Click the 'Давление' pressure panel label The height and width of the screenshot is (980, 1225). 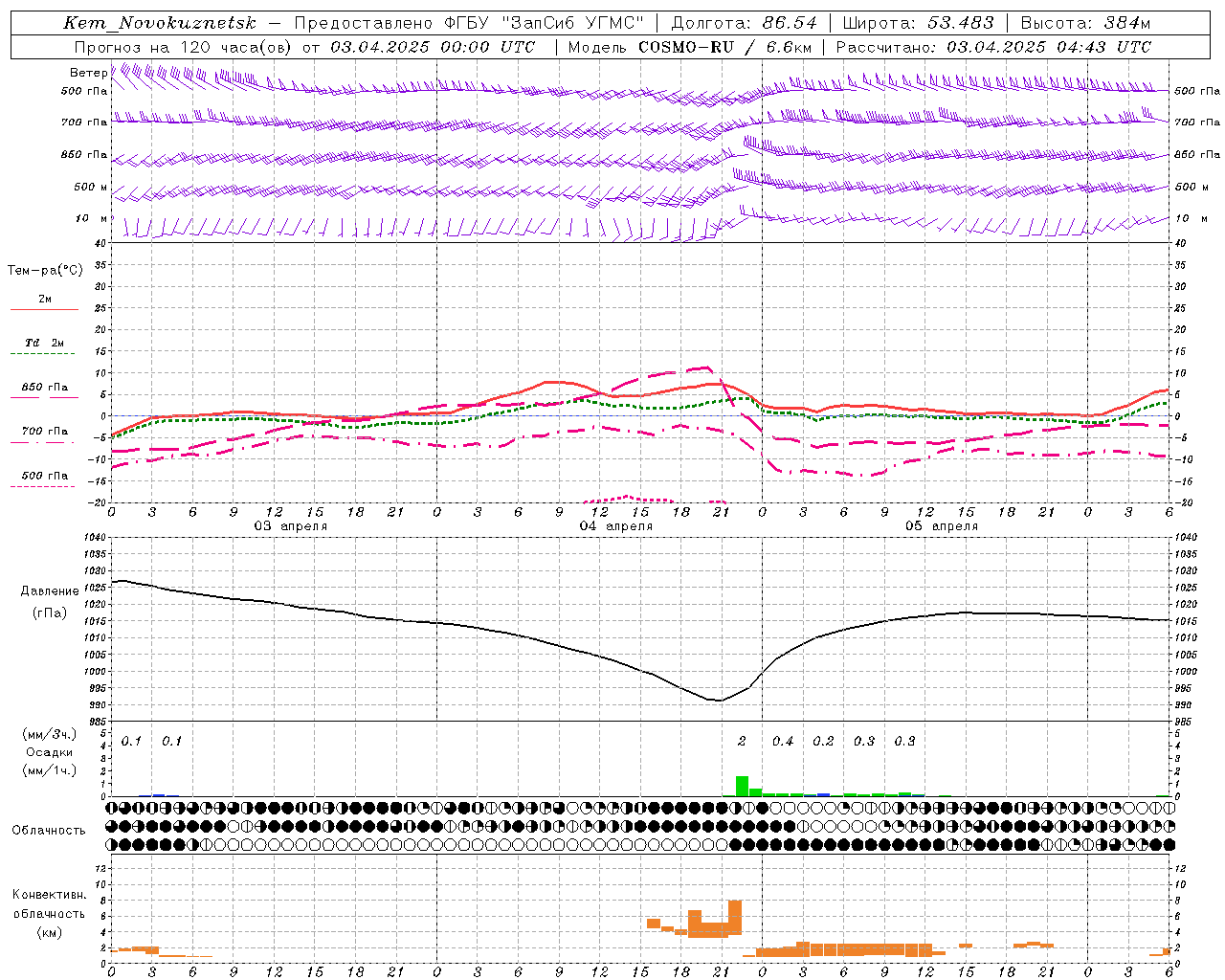point(50,591)
